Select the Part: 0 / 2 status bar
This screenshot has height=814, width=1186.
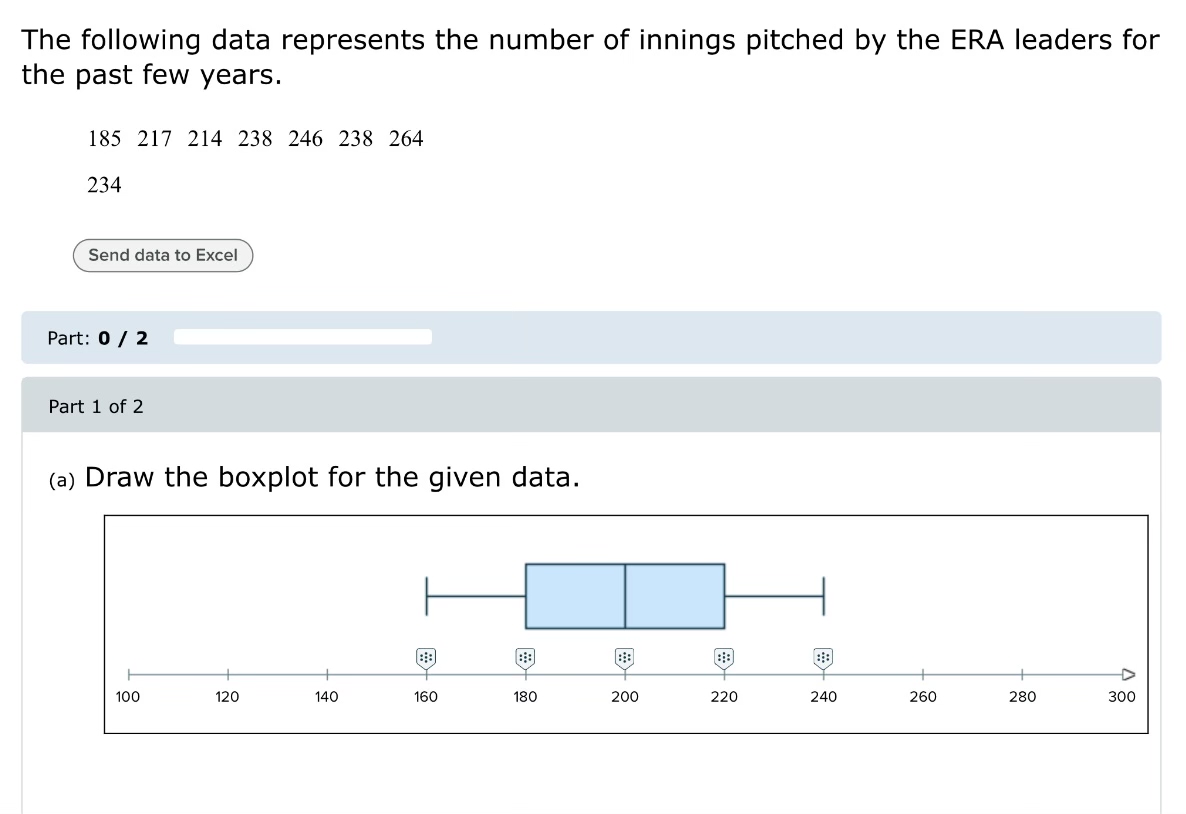click(x=97, y=338)
